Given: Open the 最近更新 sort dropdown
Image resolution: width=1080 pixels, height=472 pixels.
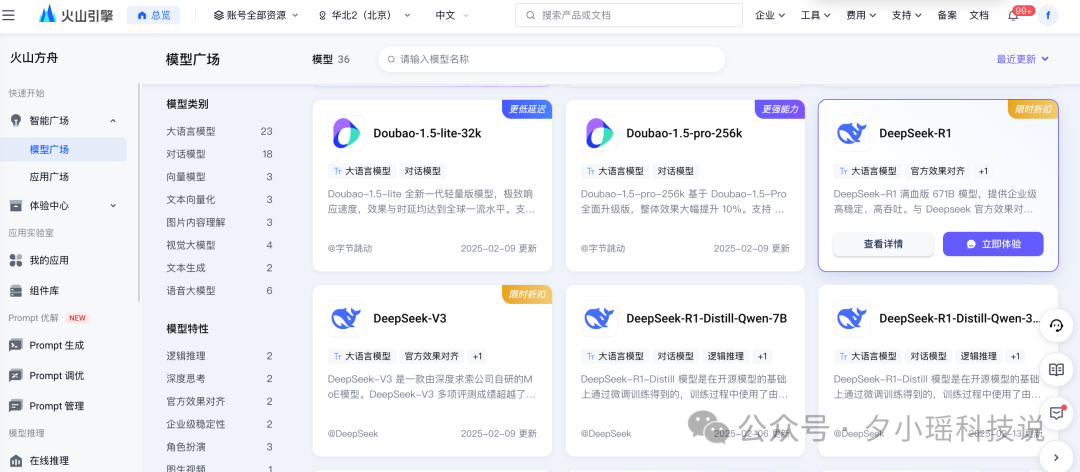Looking at the screenshot, I should point(1022,59).
